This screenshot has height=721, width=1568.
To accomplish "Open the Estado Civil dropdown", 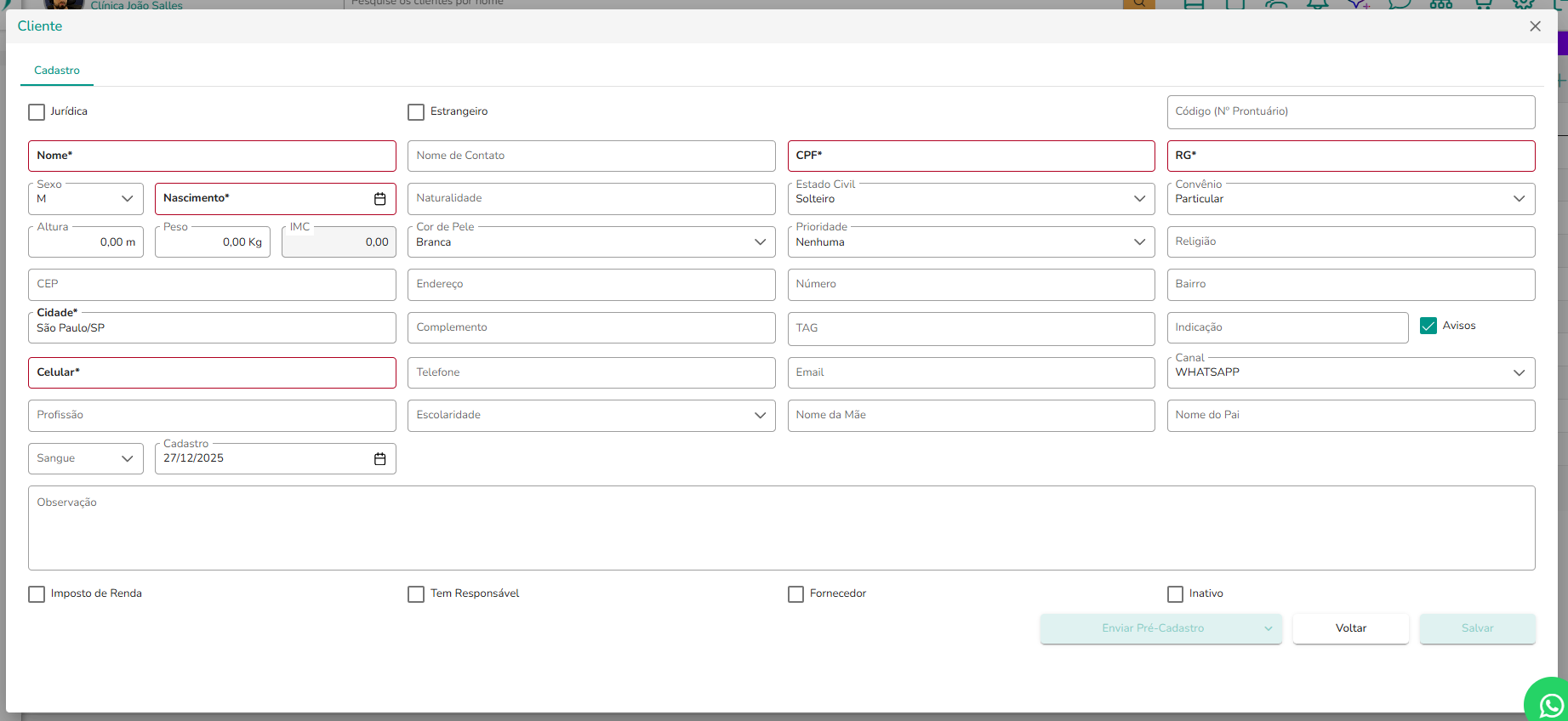I will click(970, 199).
